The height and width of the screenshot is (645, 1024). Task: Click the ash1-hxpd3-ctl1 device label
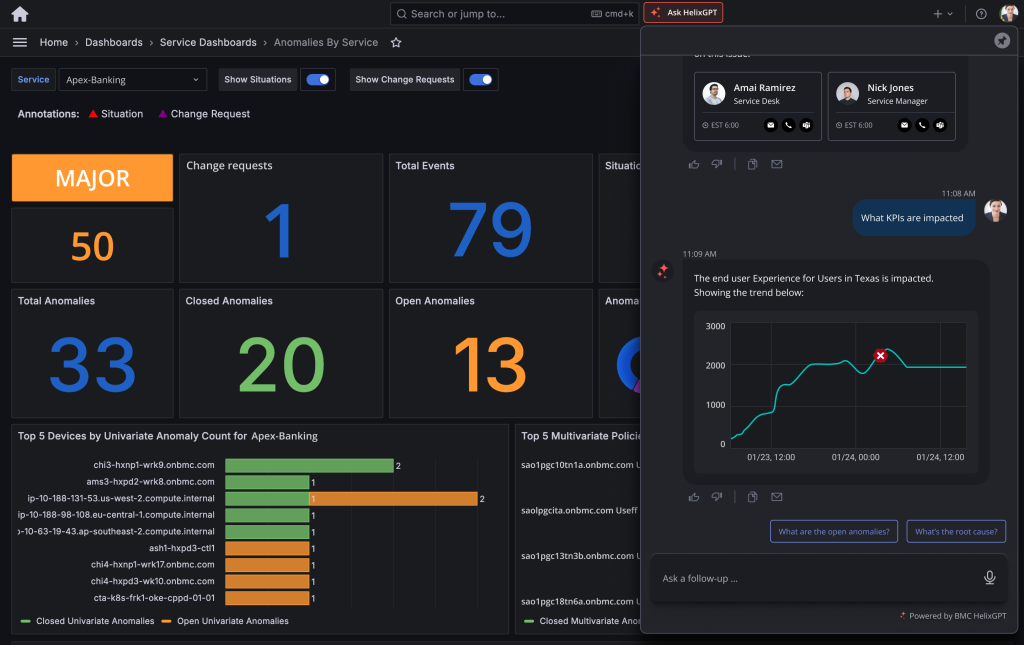point(182,548)
